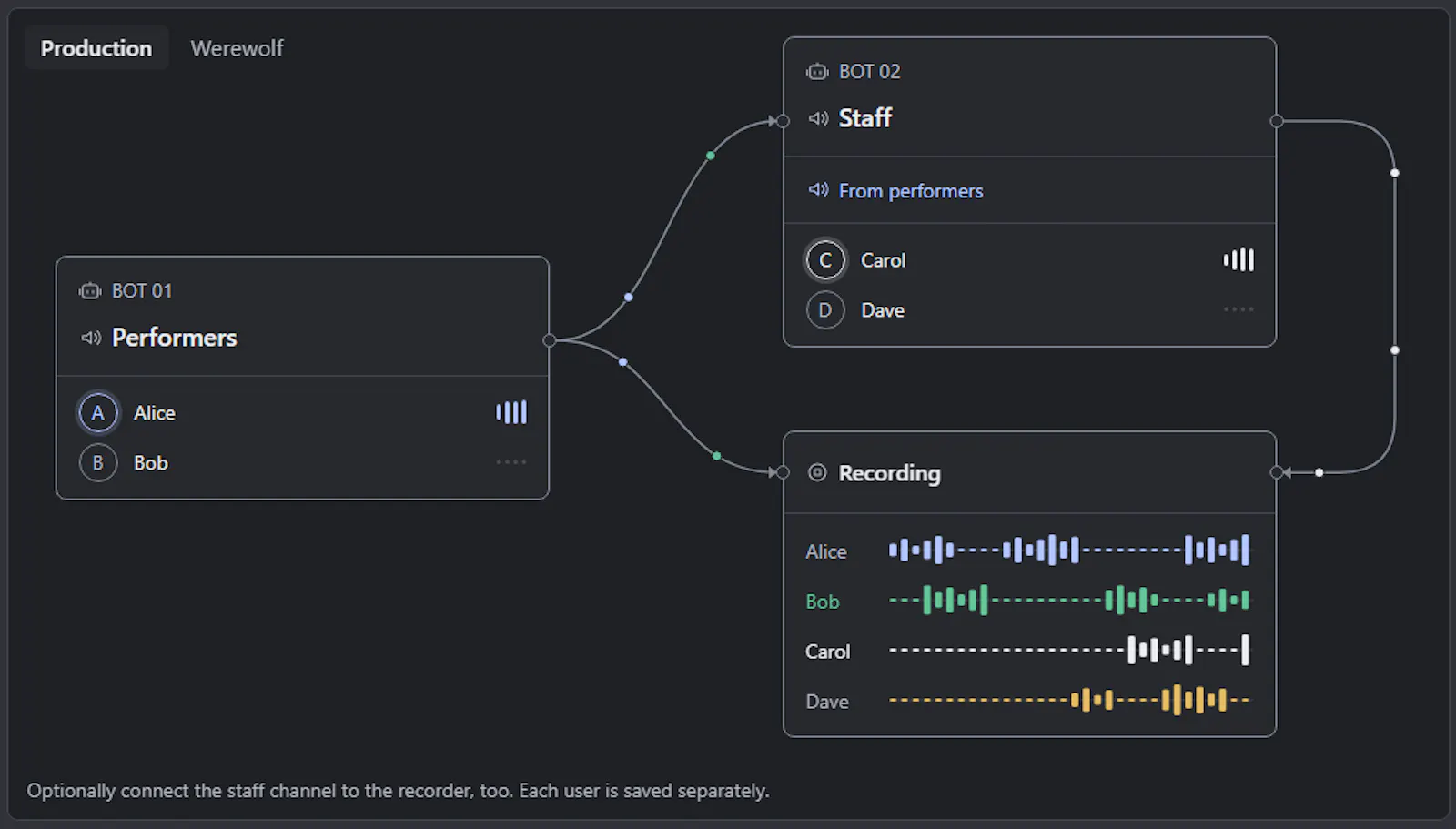Viewport: 1456px width, 829px height.
Task: Click the speaker icon beside From performers
Action: (818, 189)
